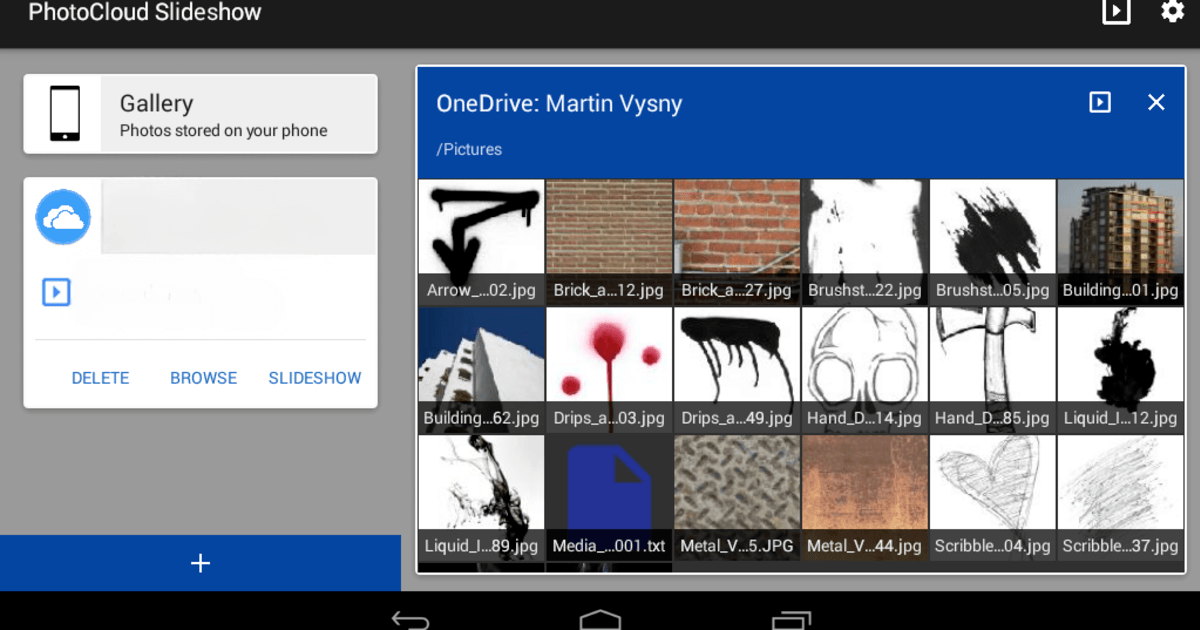This screenshot has height=630, width=1200.
Task: Play slideshow of OneDrive Pictures folder
Action: [x=1100, y=102]
